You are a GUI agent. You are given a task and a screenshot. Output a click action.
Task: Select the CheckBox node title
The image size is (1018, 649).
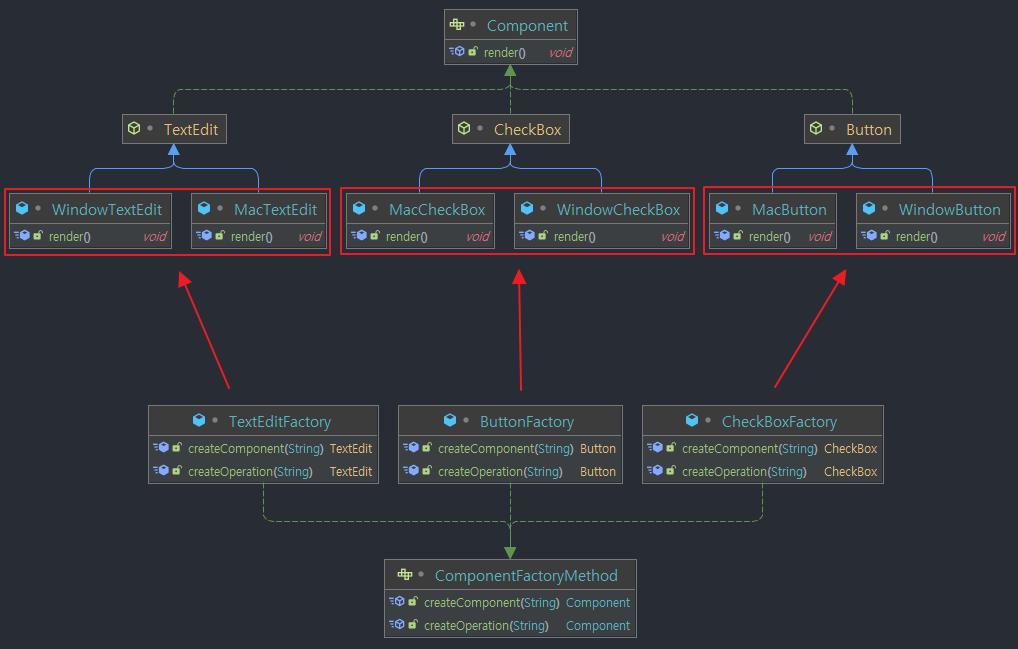[527, 130]
